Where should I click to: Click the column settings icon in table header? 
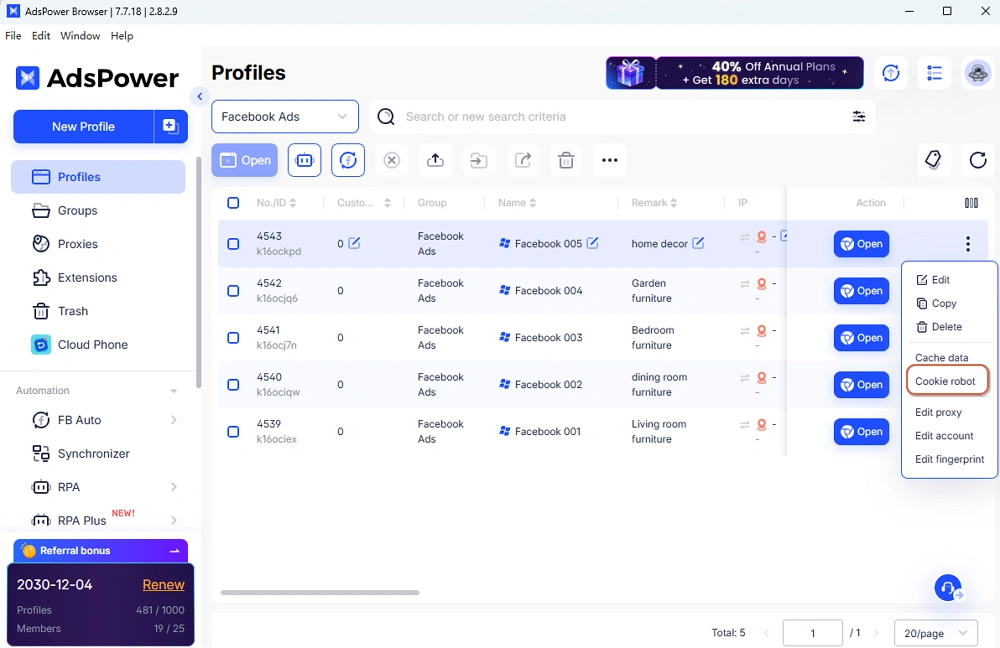click(971, 203)
